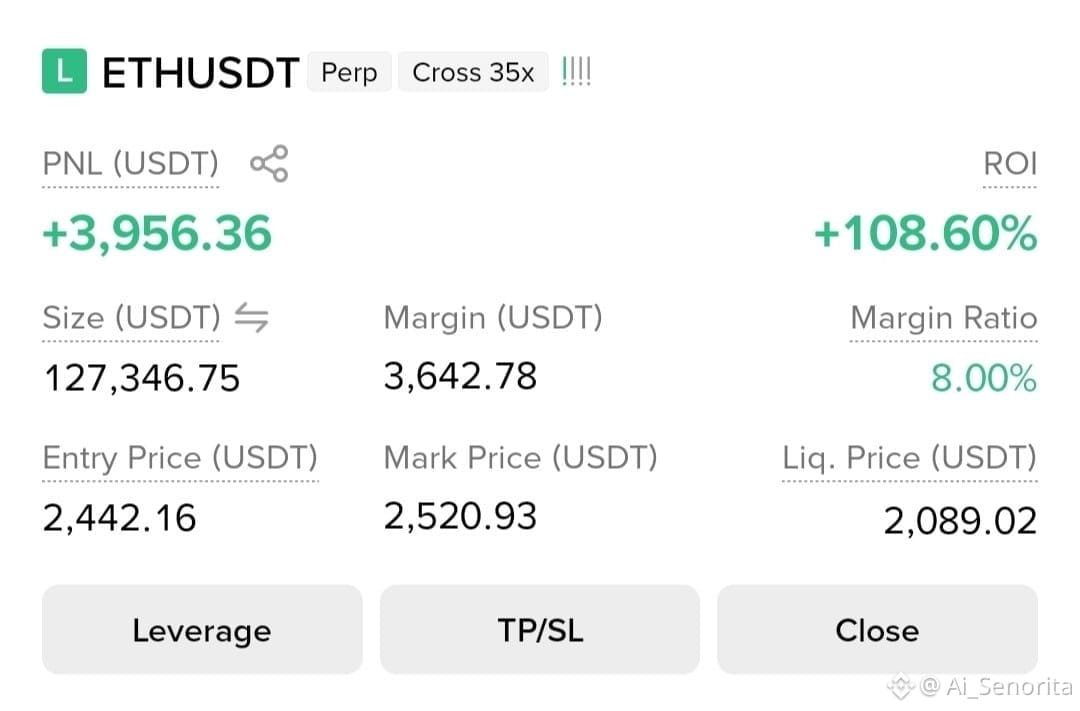This screenshot has width=1080, height=711.
Task: Tap the share icon beside PNL (USDT)
Action: 269,163
